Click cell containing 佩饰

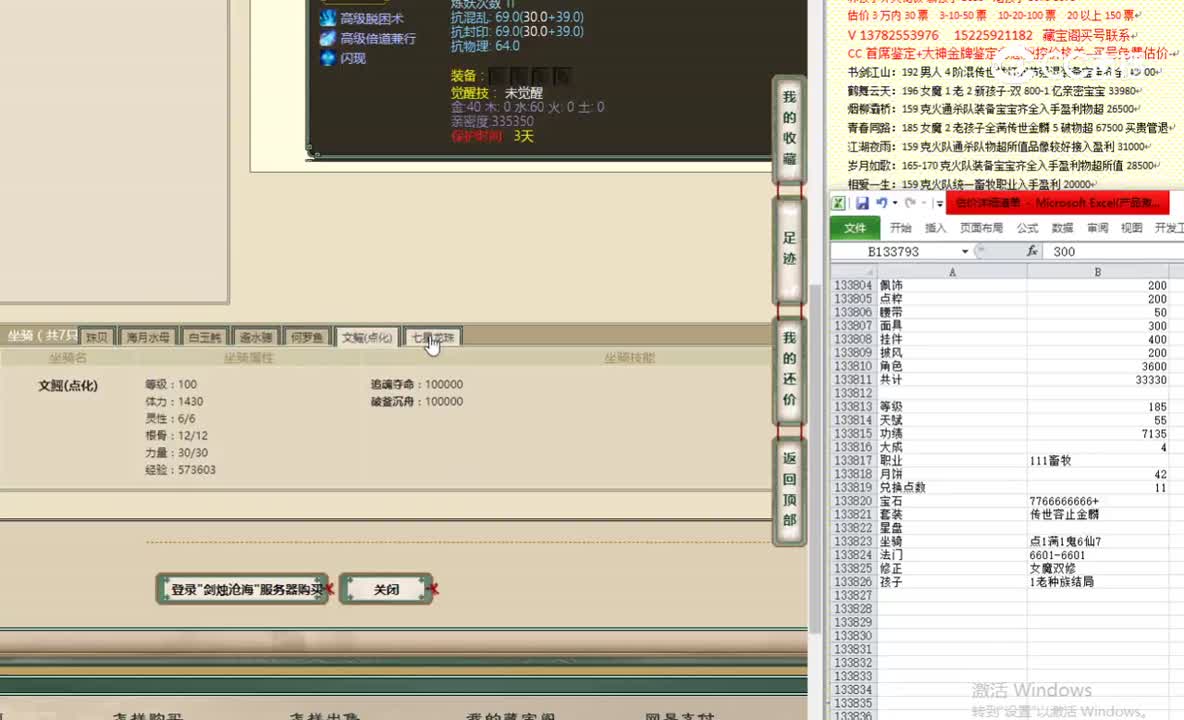click(x=951, y=285)
